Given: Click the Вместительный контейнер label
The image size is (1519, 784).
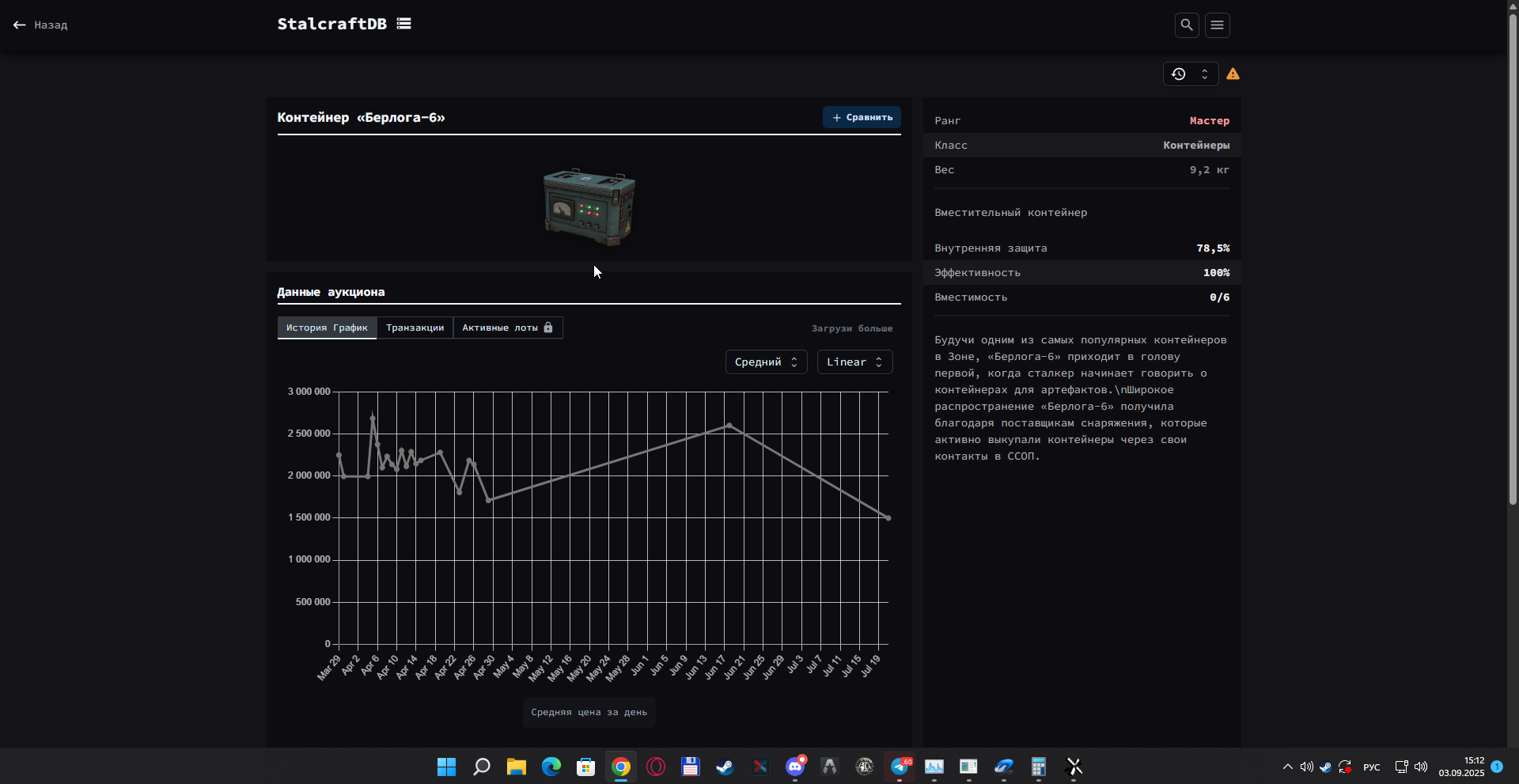Looking at the screenshot, I should click(x=1010, y=212).
